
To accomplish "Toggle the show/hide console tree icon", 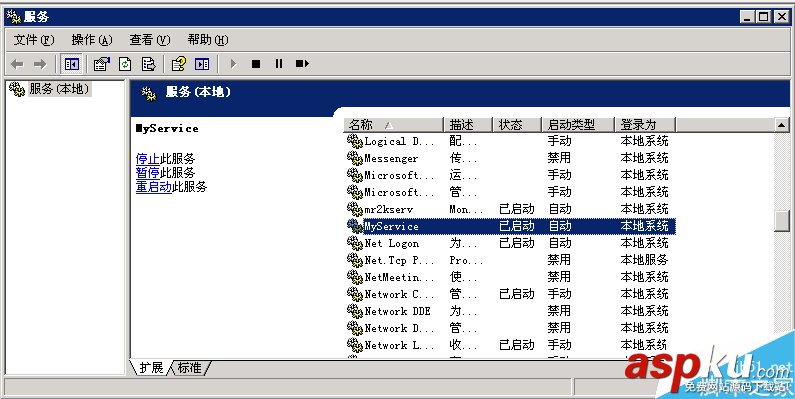I will [71, 64].
